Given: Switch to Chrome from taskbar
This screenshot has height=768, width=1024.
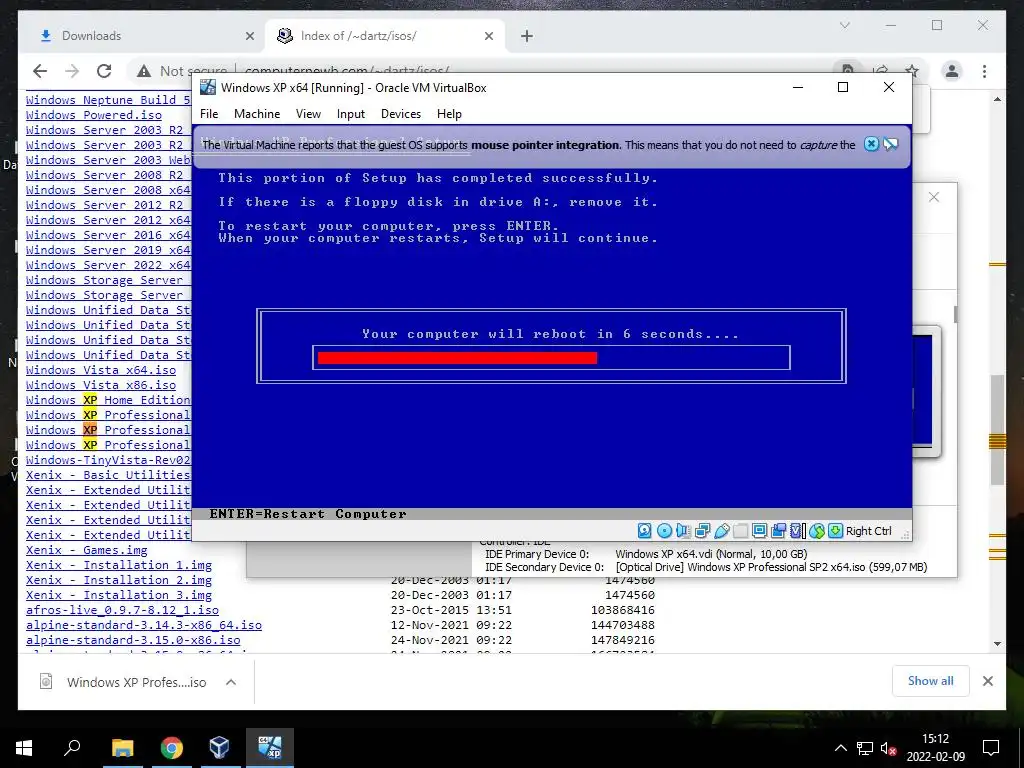Looking at the screenshot, I should pos(172,748).
